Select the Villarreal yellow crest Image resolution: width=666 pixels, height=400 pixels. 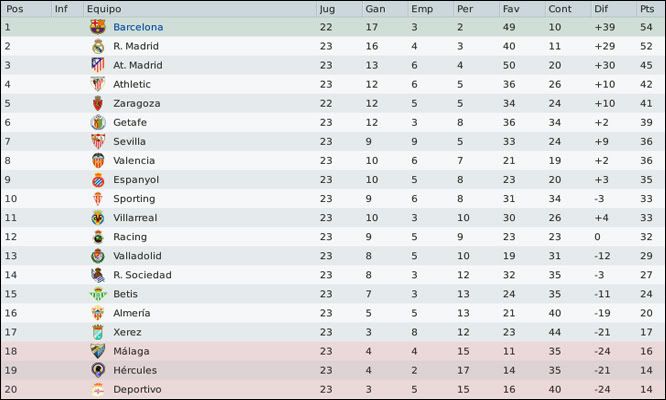point(98,218)
